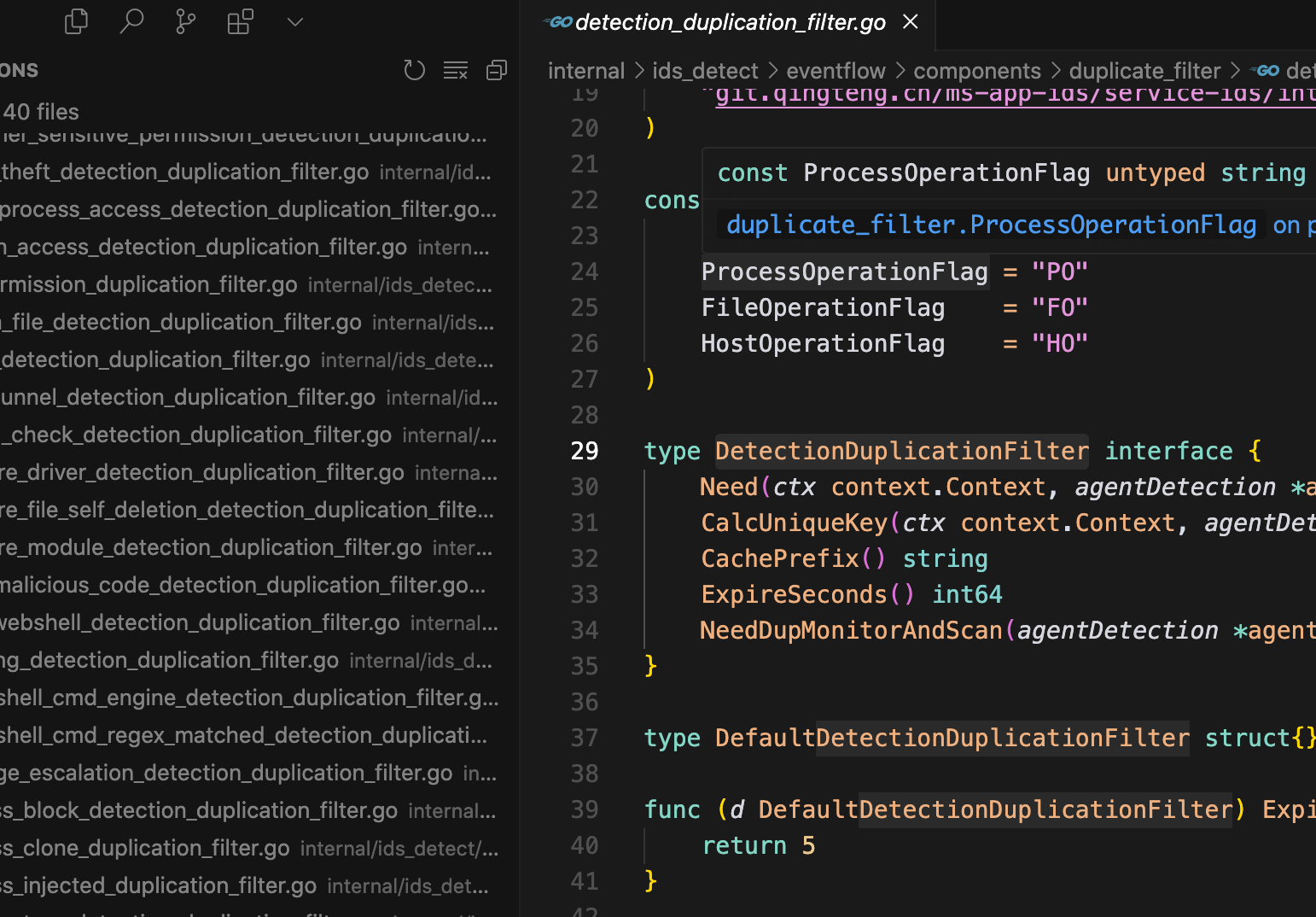Select the detection_duplication_filter.go tab
Screen dimensions: 1316x917
click(x=730, y=22)
